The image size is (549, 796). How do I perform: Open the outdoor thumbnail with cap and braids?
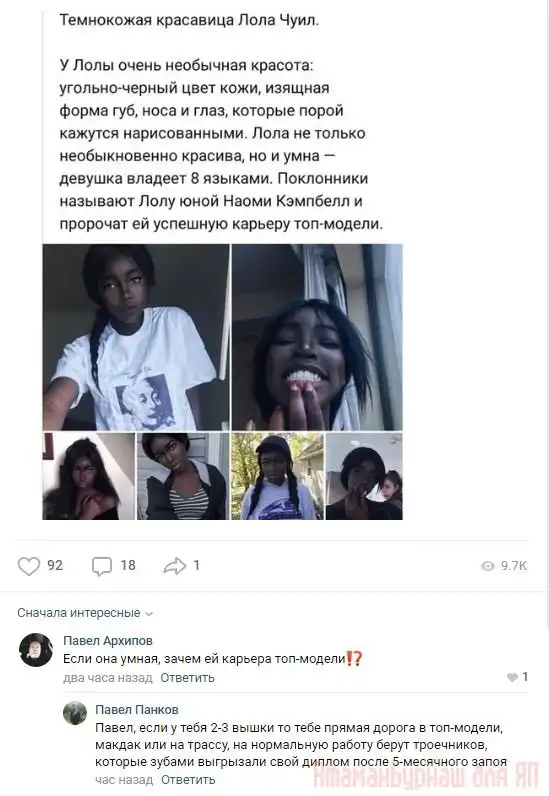(x=277, y=476)
